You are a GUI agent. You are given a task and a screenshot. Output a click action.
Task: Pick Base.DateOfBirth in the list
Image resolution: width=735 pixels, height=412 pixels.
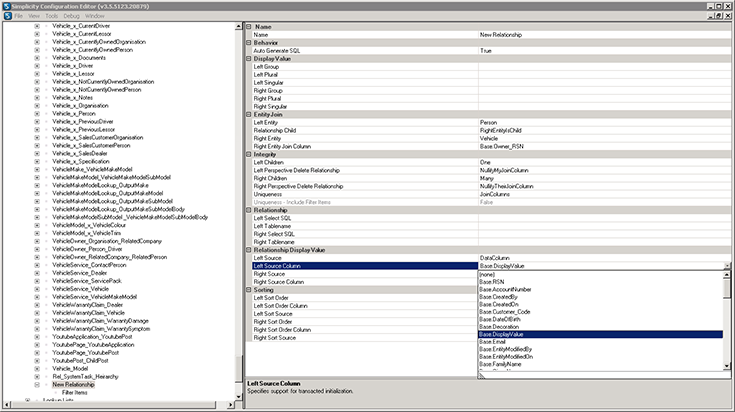point(600,319)
